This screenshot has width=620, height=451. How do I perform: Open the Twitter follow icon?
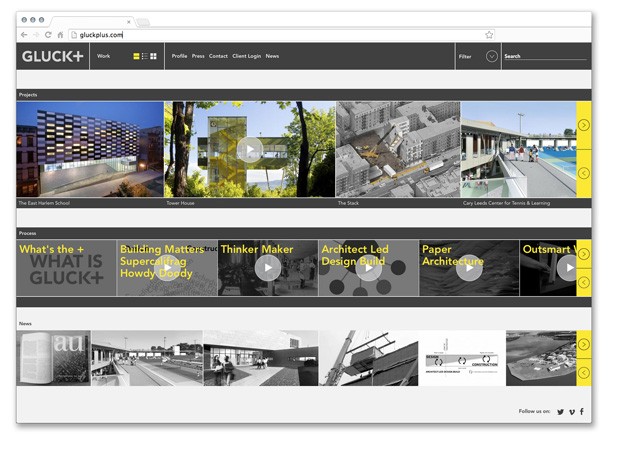[x=560, y=412]
